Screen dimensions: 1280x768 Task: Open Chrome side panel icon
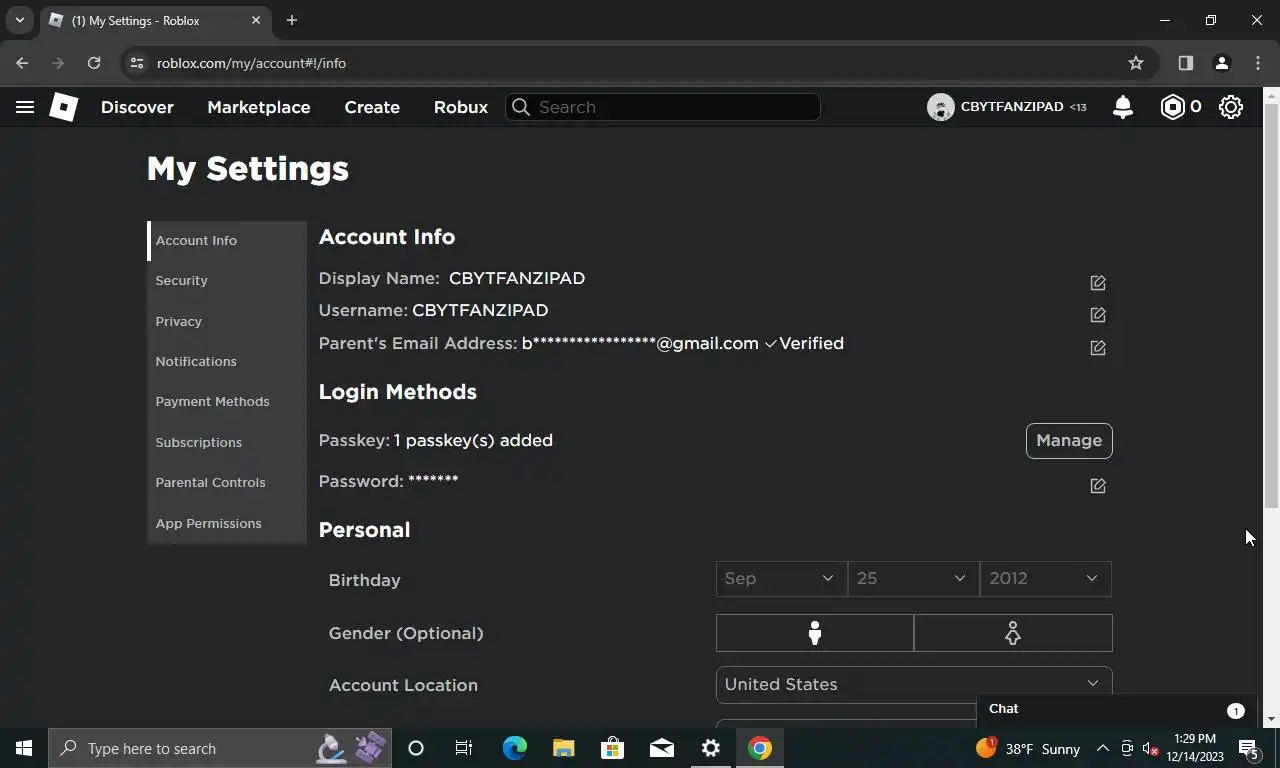(x=1186, y=63)
